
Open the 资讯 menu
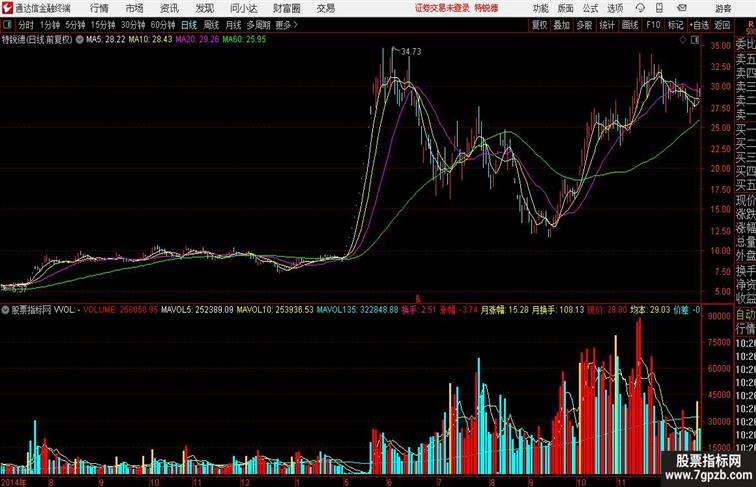169,8
